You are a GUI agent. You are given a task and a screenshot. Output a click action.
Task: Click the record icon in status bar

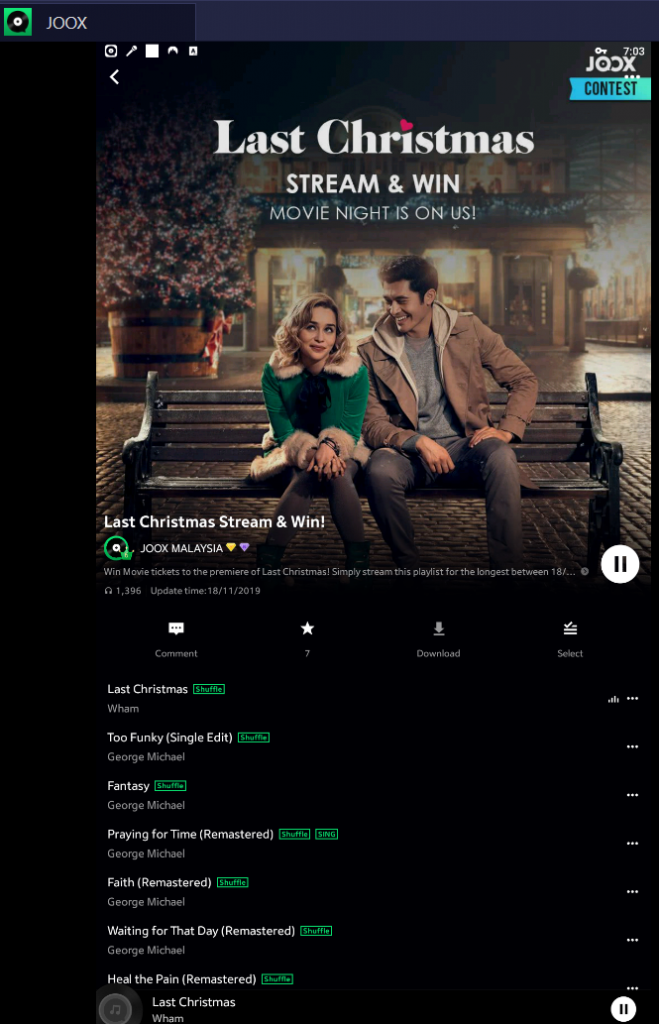(x=111, y=51)
